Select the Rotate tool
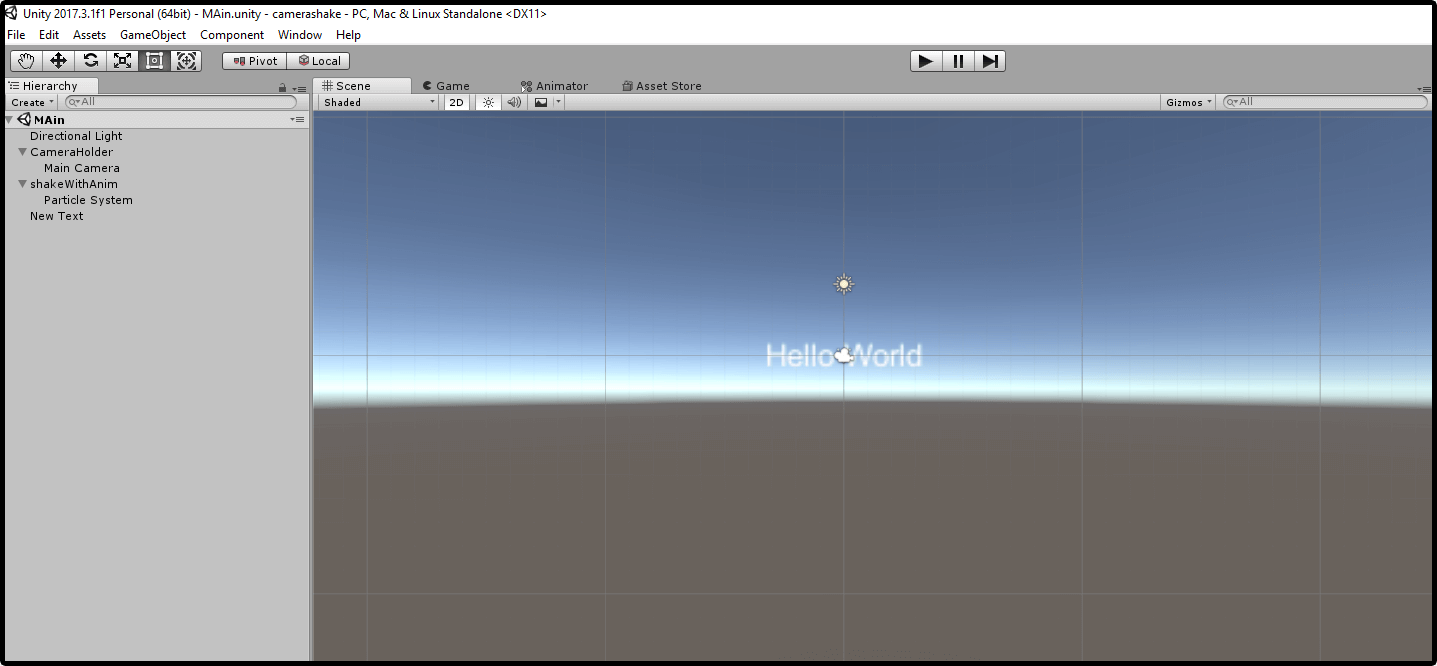 tap(90, 60)
